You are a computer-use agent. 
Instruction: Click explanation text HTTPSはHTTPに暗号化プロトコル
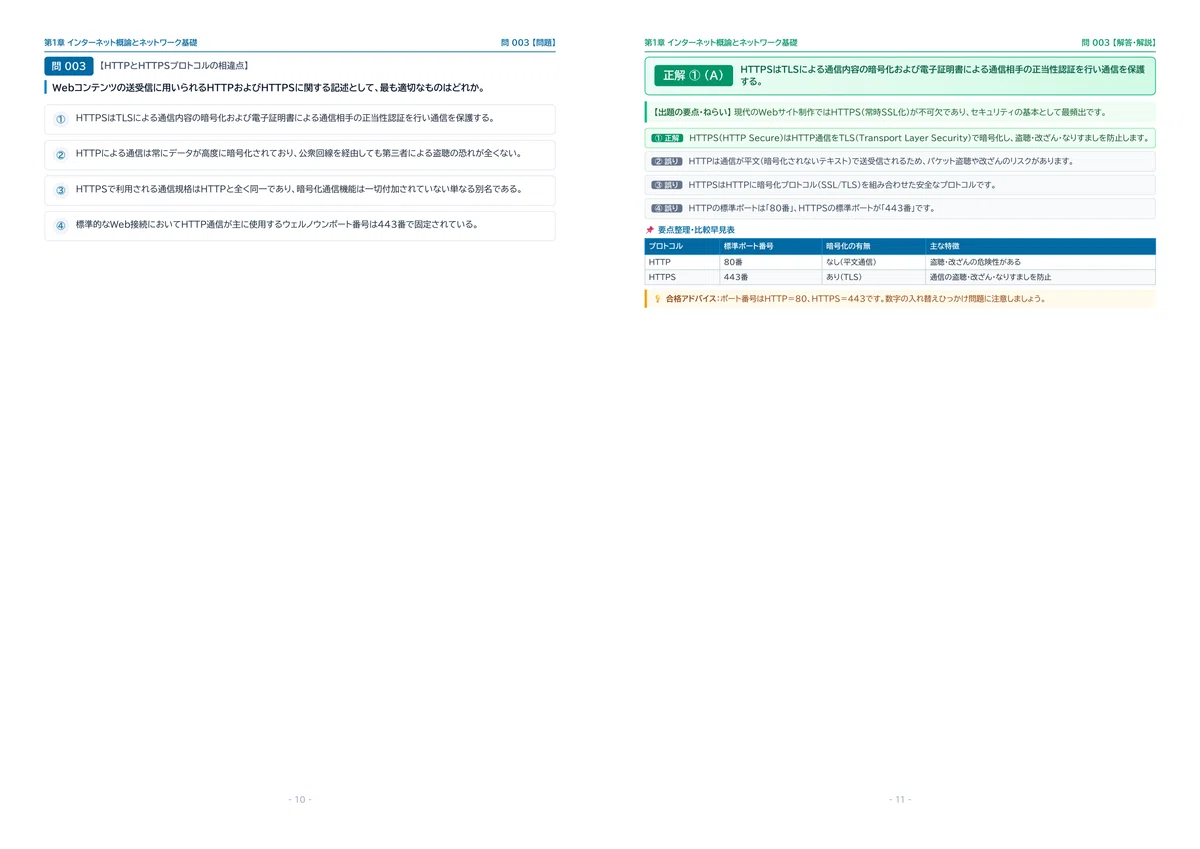(842, 185)
